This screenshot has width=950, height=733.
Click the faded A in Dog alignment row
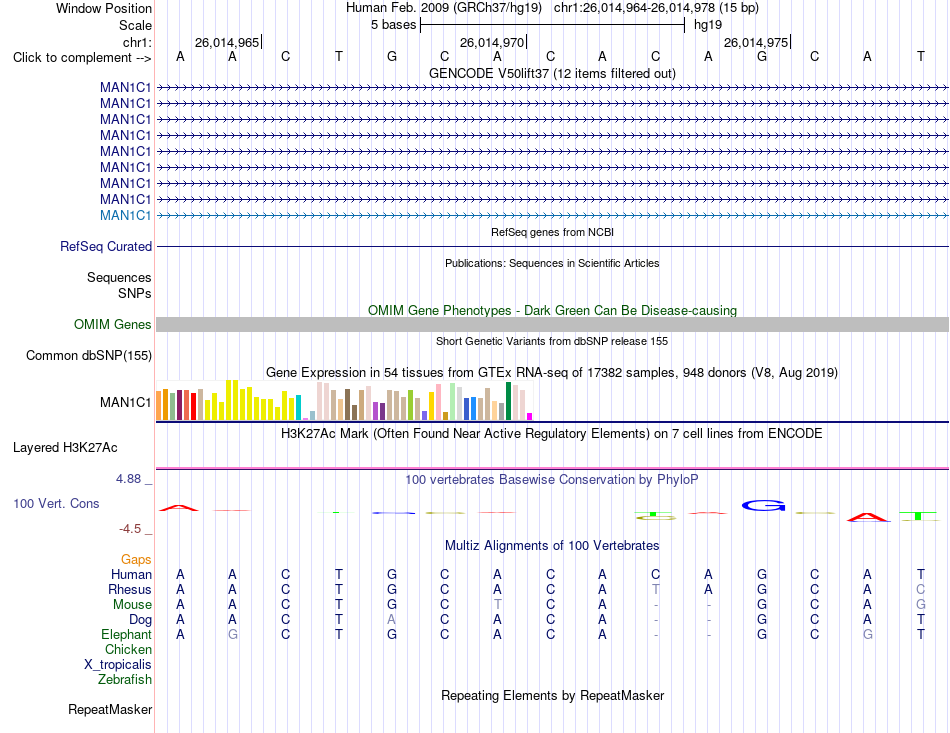coord(392,620)
